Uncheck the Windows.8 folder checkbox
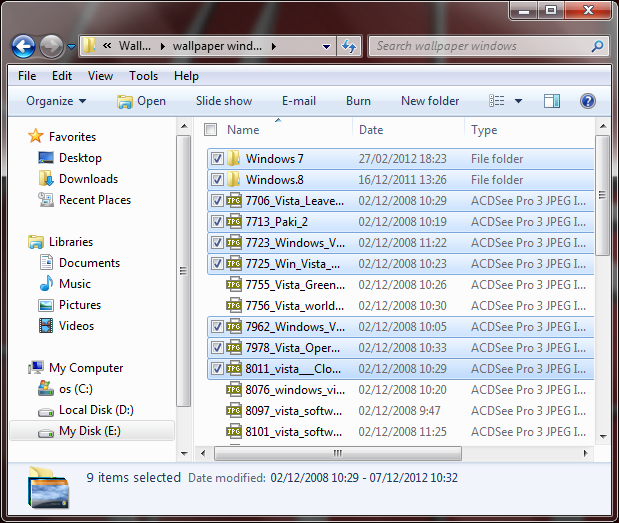The image size is (619, 523). (217, 180)
